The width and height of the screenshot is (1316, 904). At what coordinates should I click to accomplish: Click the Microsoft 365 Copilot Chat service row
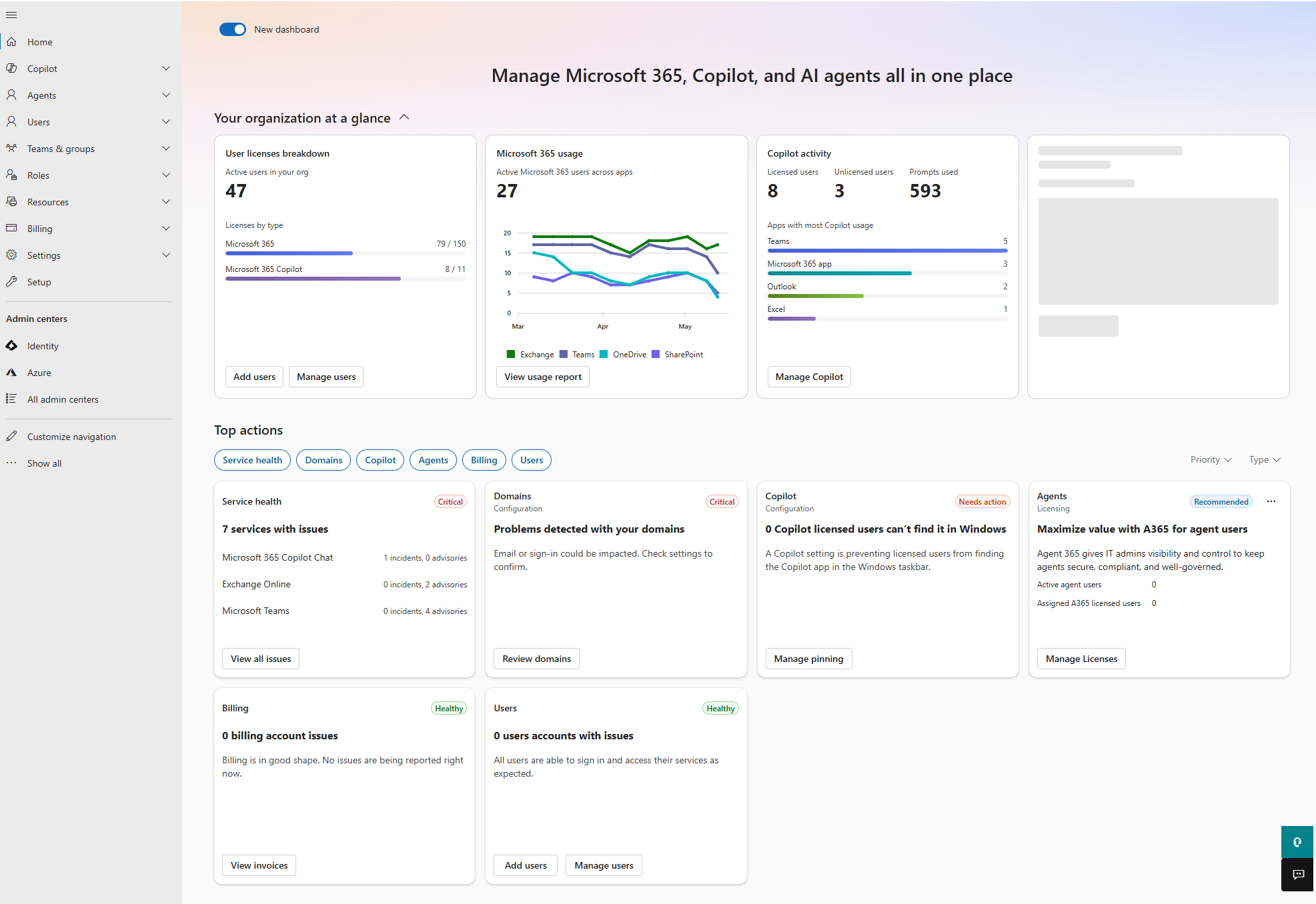[x=344, y=557]
